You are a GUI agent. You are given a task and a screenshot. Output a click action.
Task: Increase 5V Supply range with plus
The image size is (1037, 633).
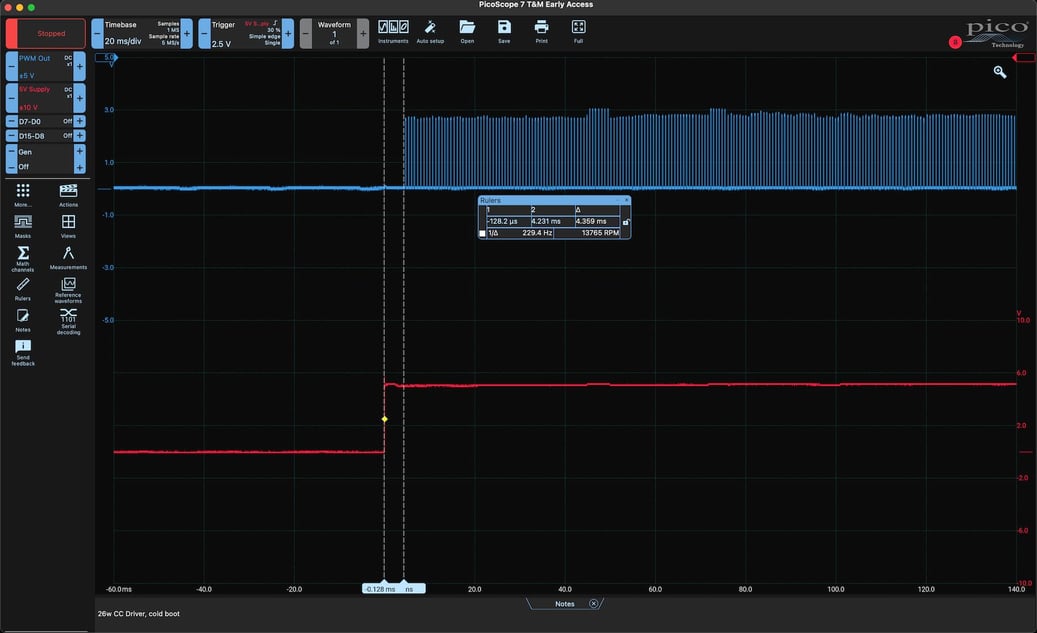click(79, 98)
